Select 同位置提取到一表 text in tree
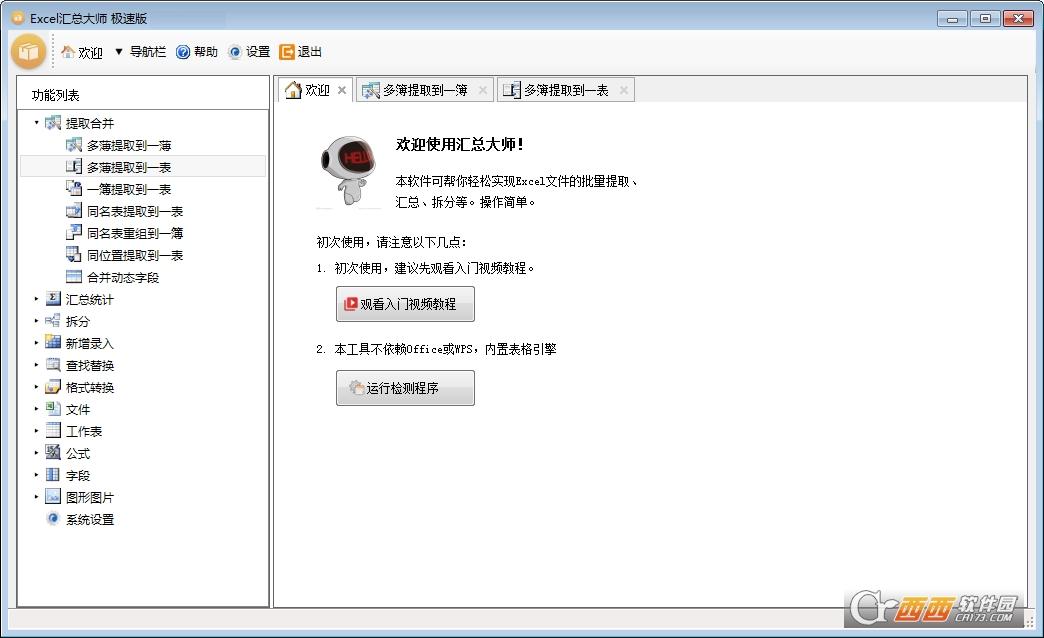This screenshot has width=1044, height=638. tap(135, 255)
